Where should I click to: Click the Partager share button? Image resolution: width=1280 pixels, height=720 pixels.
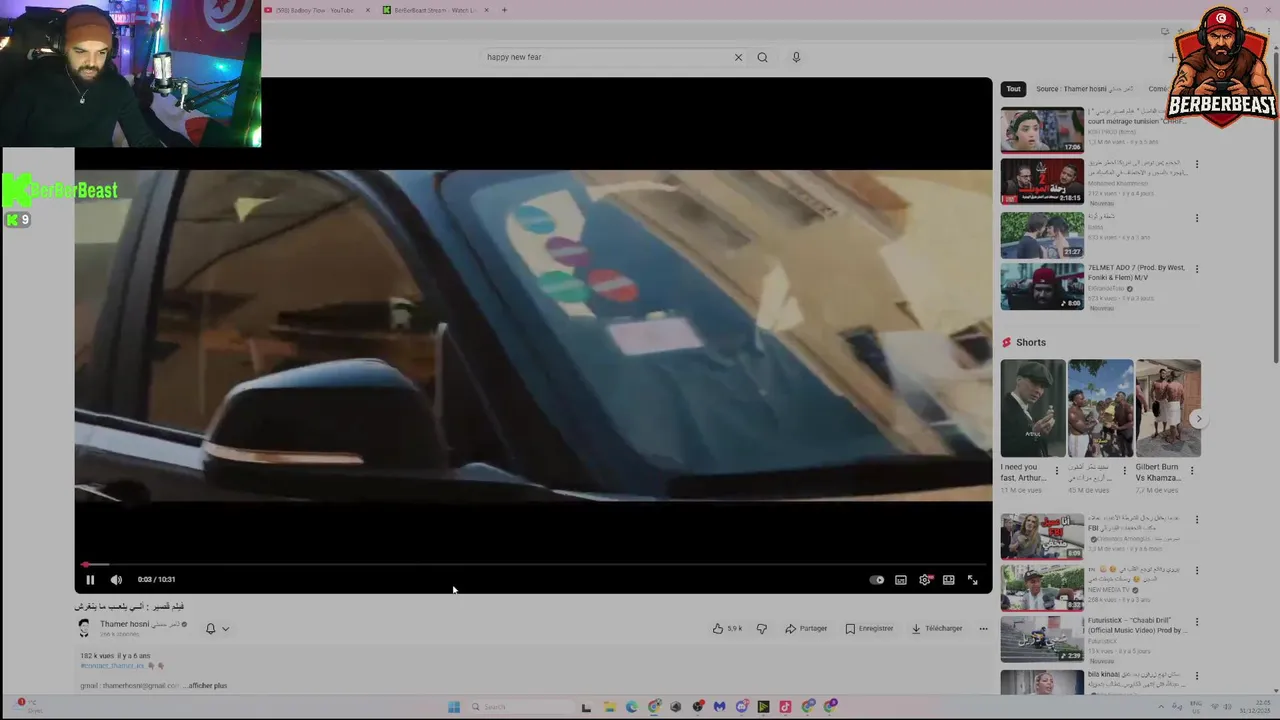point(806,629)
